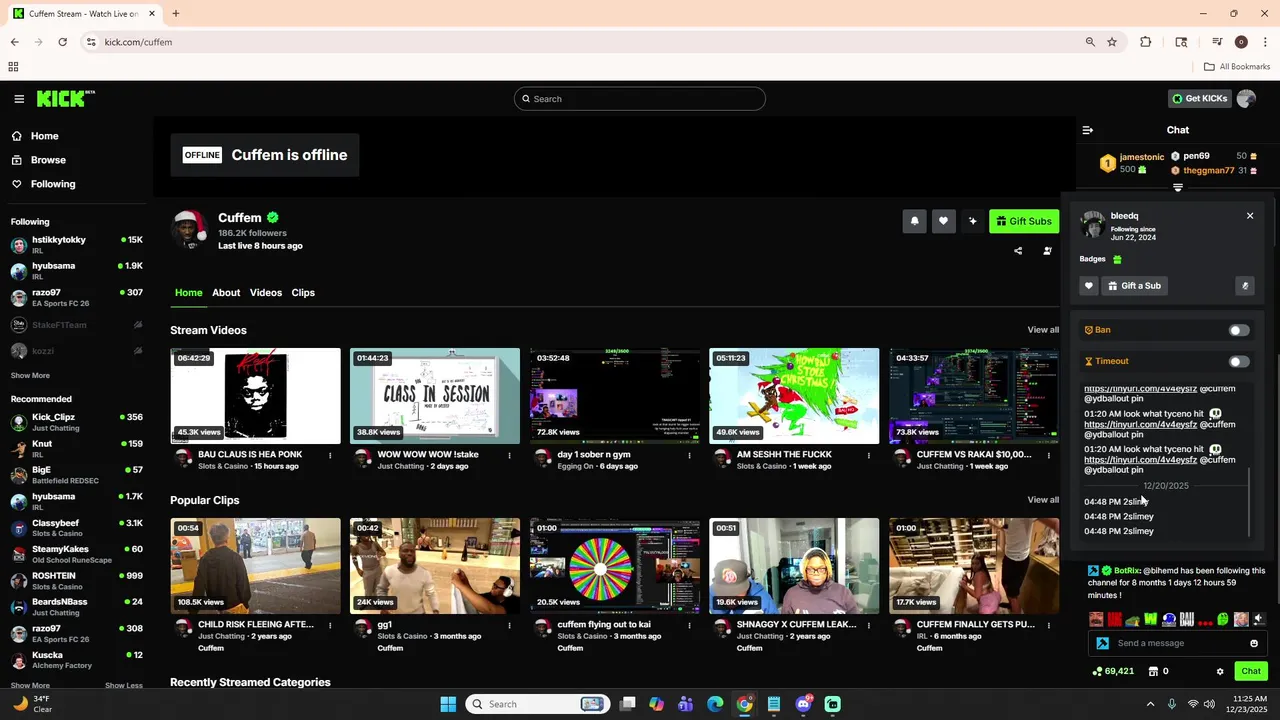Click the green Gift Subs button
The image size is (1280, 720).
1024,221
